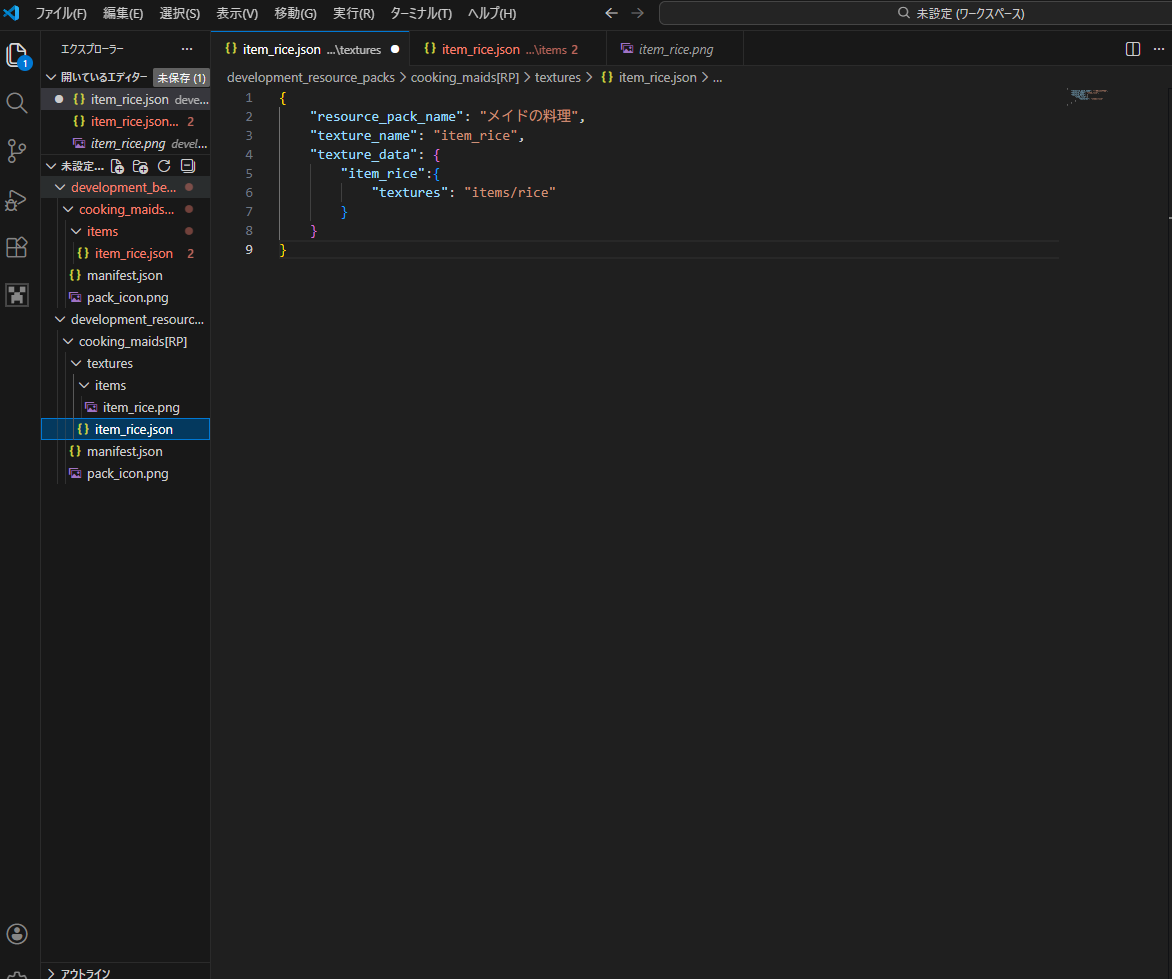Viewport: 1172px width, 979px height.
Task: Click the go back navigation arrow
Action: tap(611, 13)
